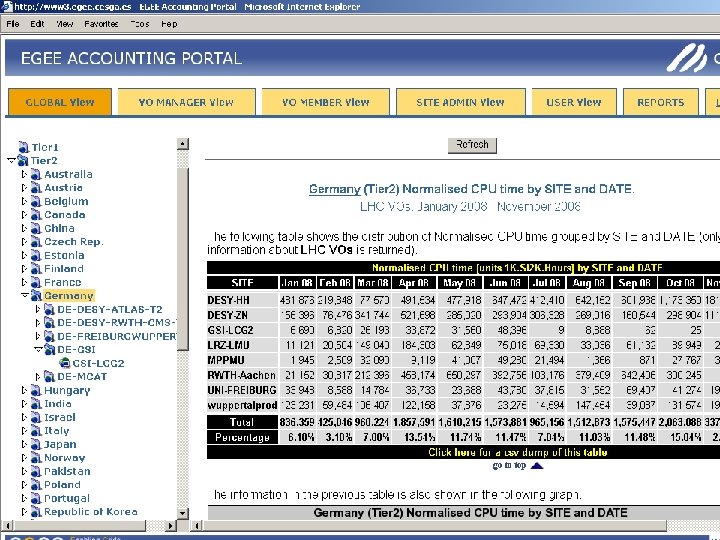This screenshot has height=540, width=720.
Task: Expand the DE-FREIBURGWUPPERTAL branch
Action: [x=38, y=337]
